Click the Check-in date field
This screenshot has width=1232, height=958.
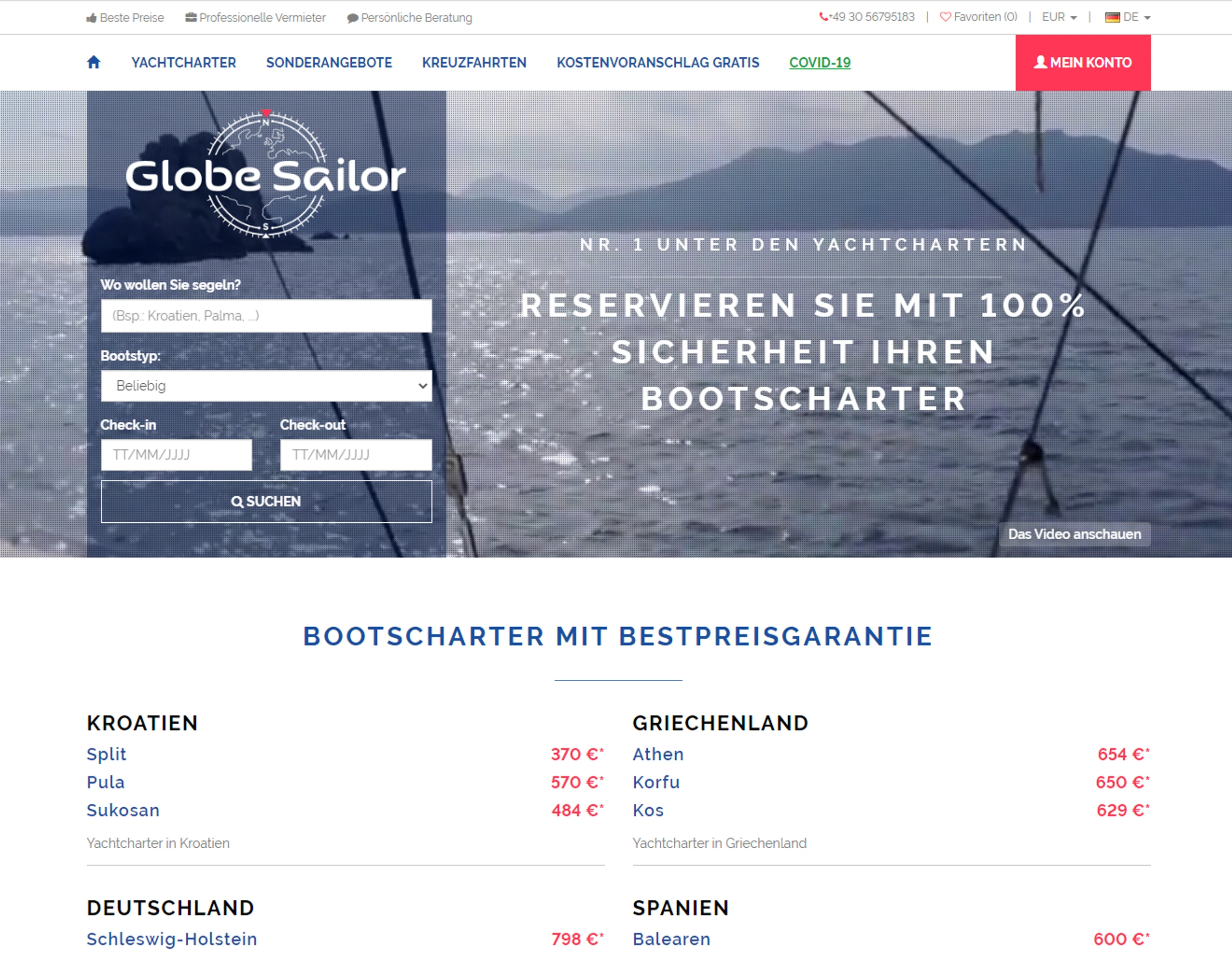pos(177,454)
